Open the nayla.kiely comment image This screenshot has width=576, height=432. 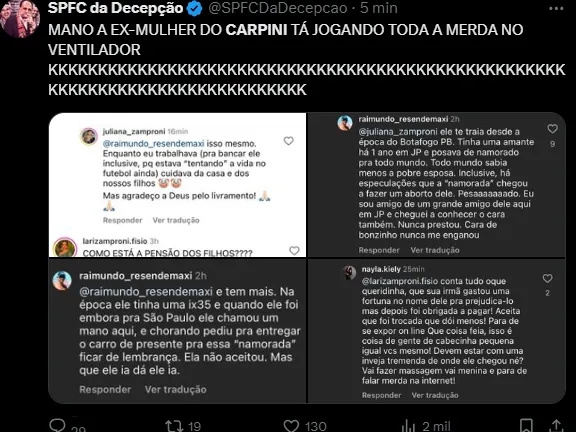(x=436, y=331)
